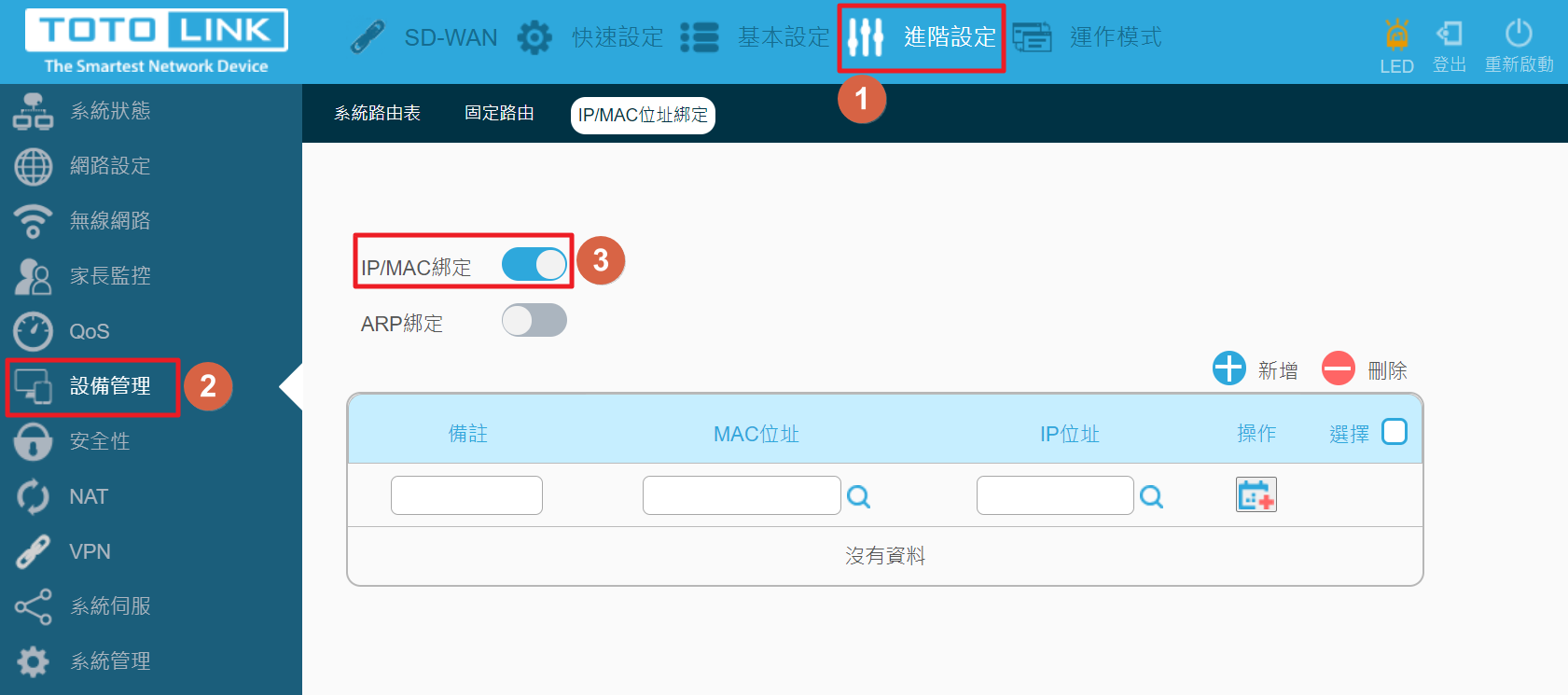Click the LED label

(1396, 66)
